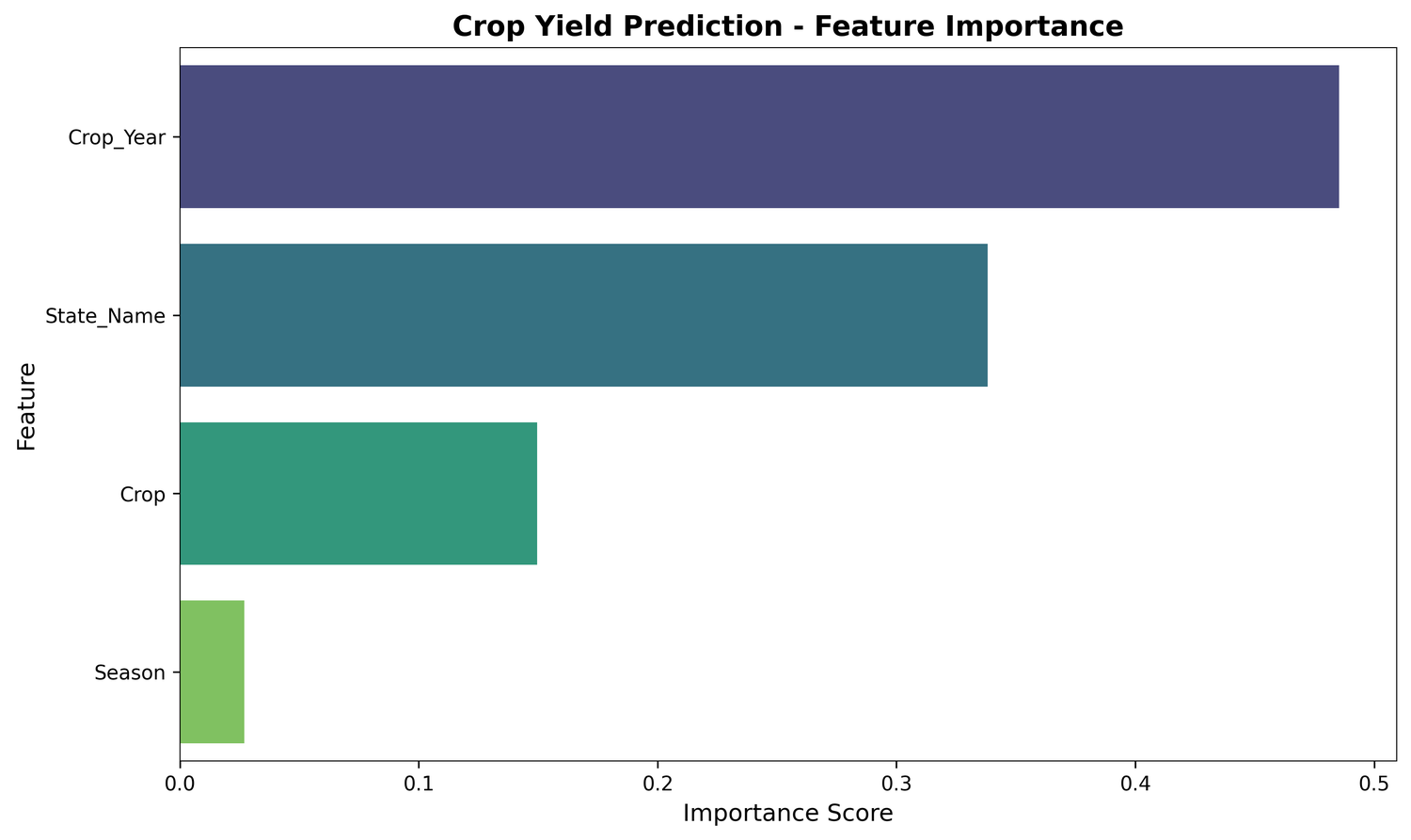Image resolution: width=1411 pixels, height=840 pixels.
Task: Select the Season y-axis label
Action: click(130, 673)
